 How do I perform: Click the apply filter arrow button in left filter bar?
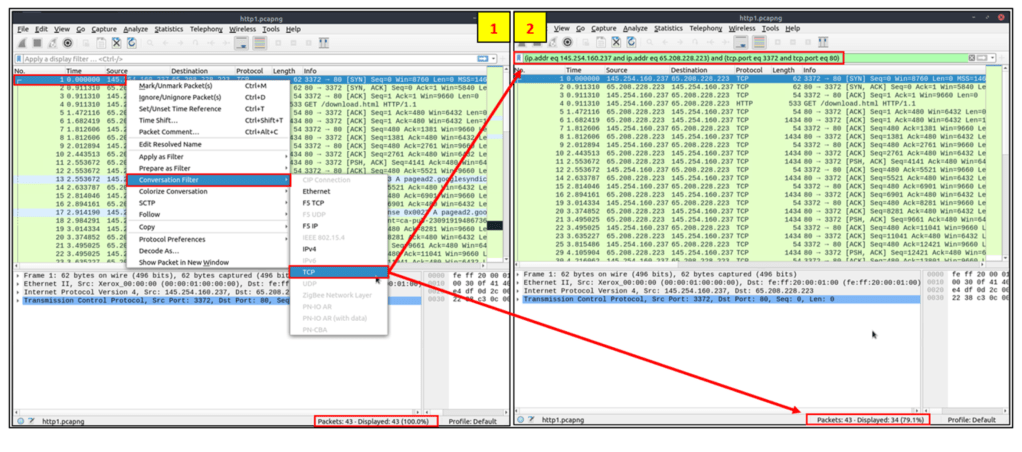[482, 59]
